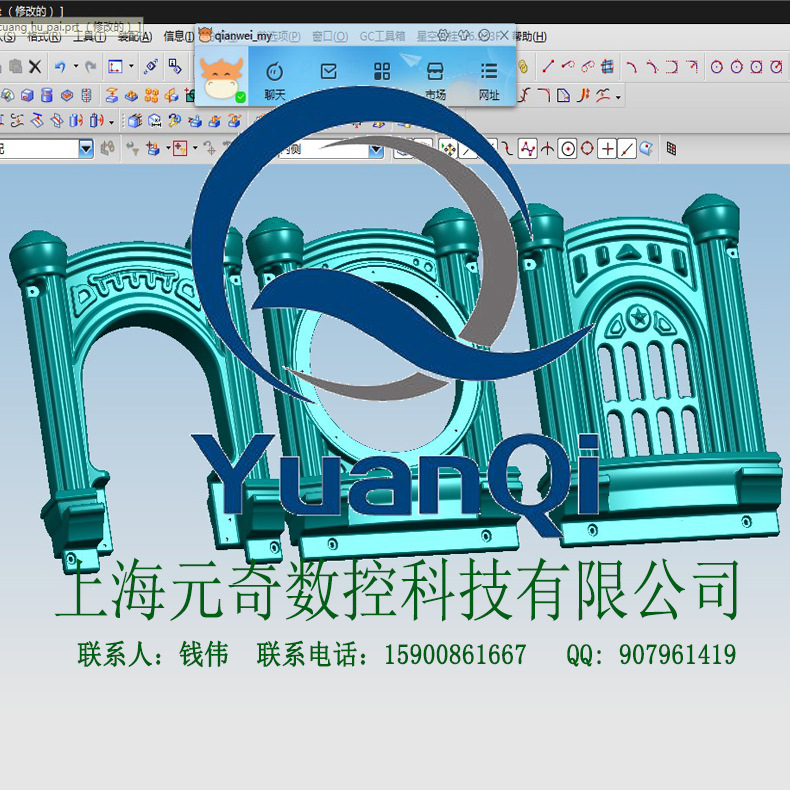790x790 pixels.
Task: Open the Qianniu apps grid icon
Action: [382, 71]
